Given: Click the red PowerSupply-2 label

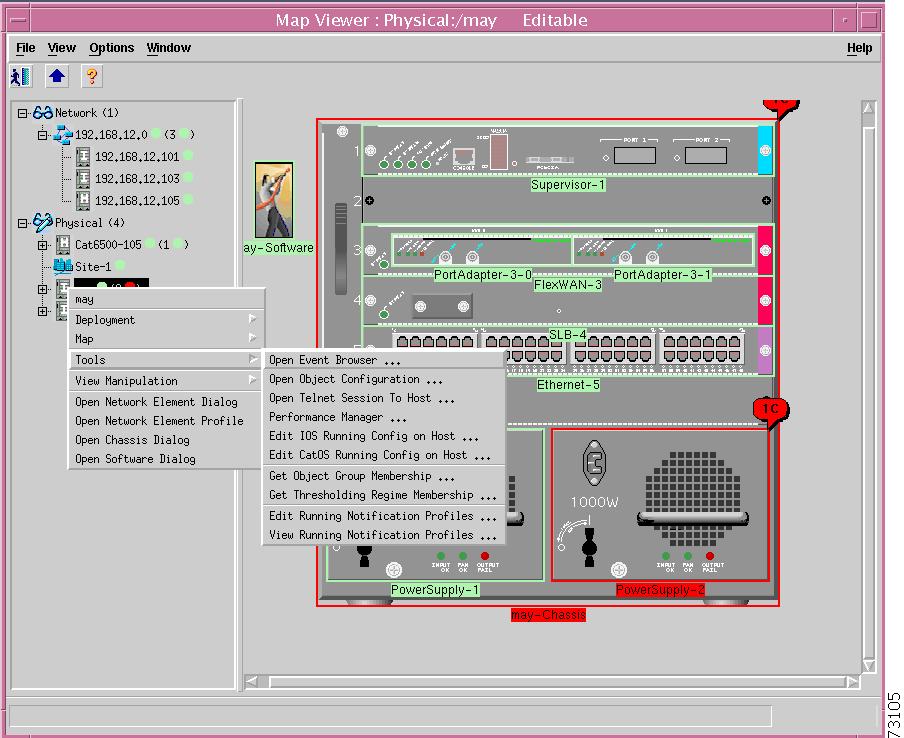Looking at the screenshot, I should [x=660, y=590].
